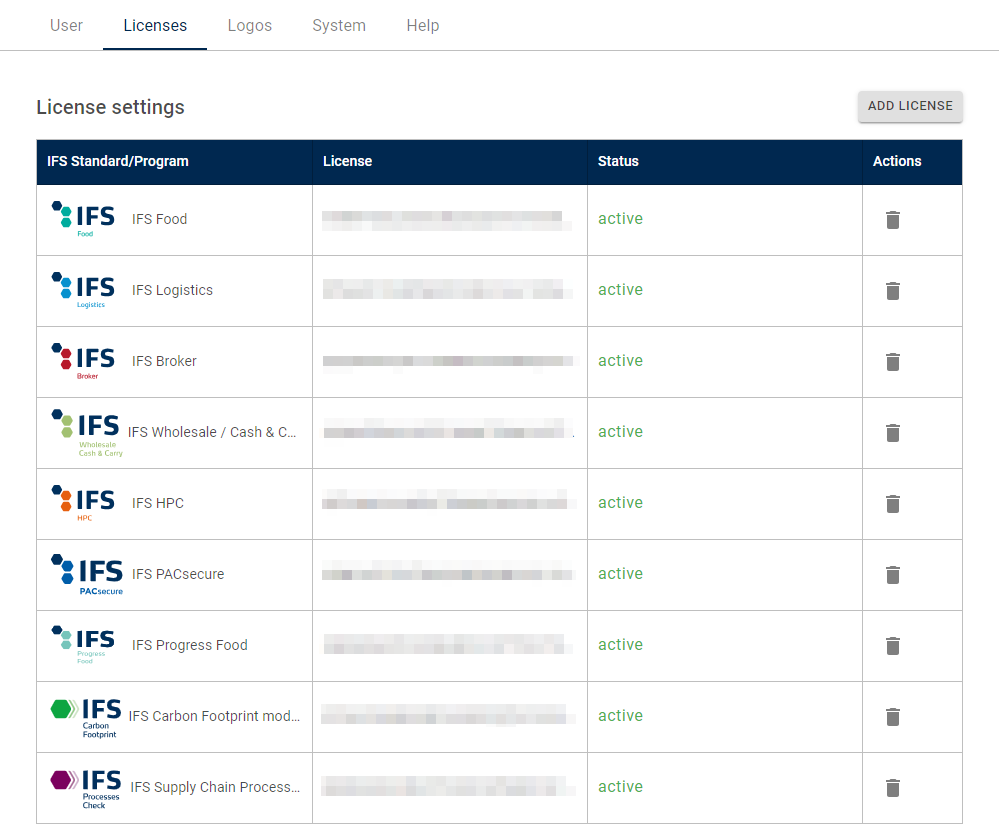999x839 pixels.
Task: Click the active status for IFS PACsecure
Action: click(x=621, y=574)
